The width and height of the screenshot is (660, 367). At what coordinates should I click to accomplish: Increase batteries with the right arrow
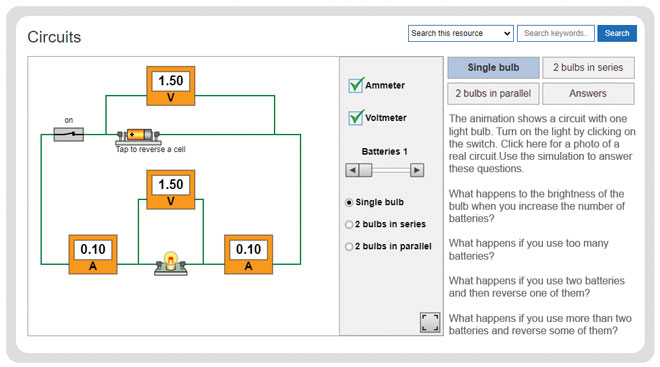coord(417,170)
